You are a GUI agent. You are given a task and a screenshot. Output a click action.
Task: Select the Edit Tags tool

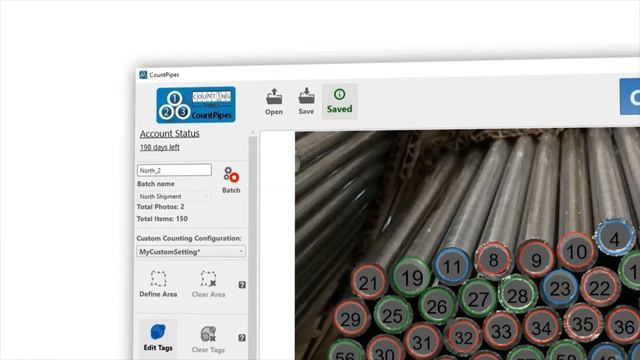158,338
